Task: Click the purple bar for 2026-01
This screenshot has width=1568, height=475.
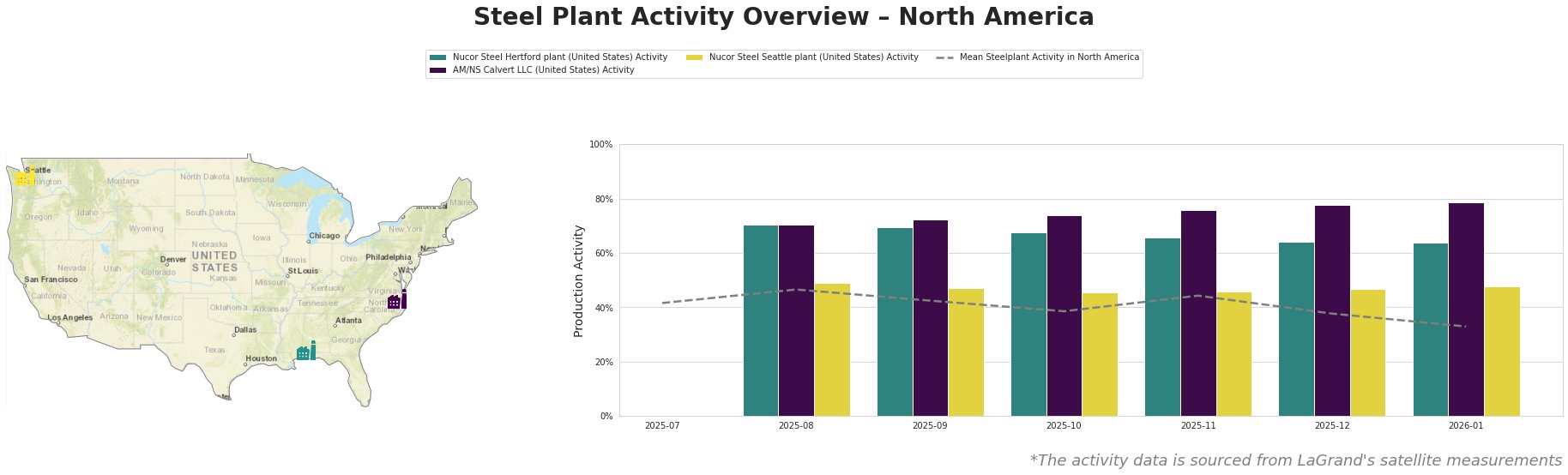Action: click(x=1466, y=310)
